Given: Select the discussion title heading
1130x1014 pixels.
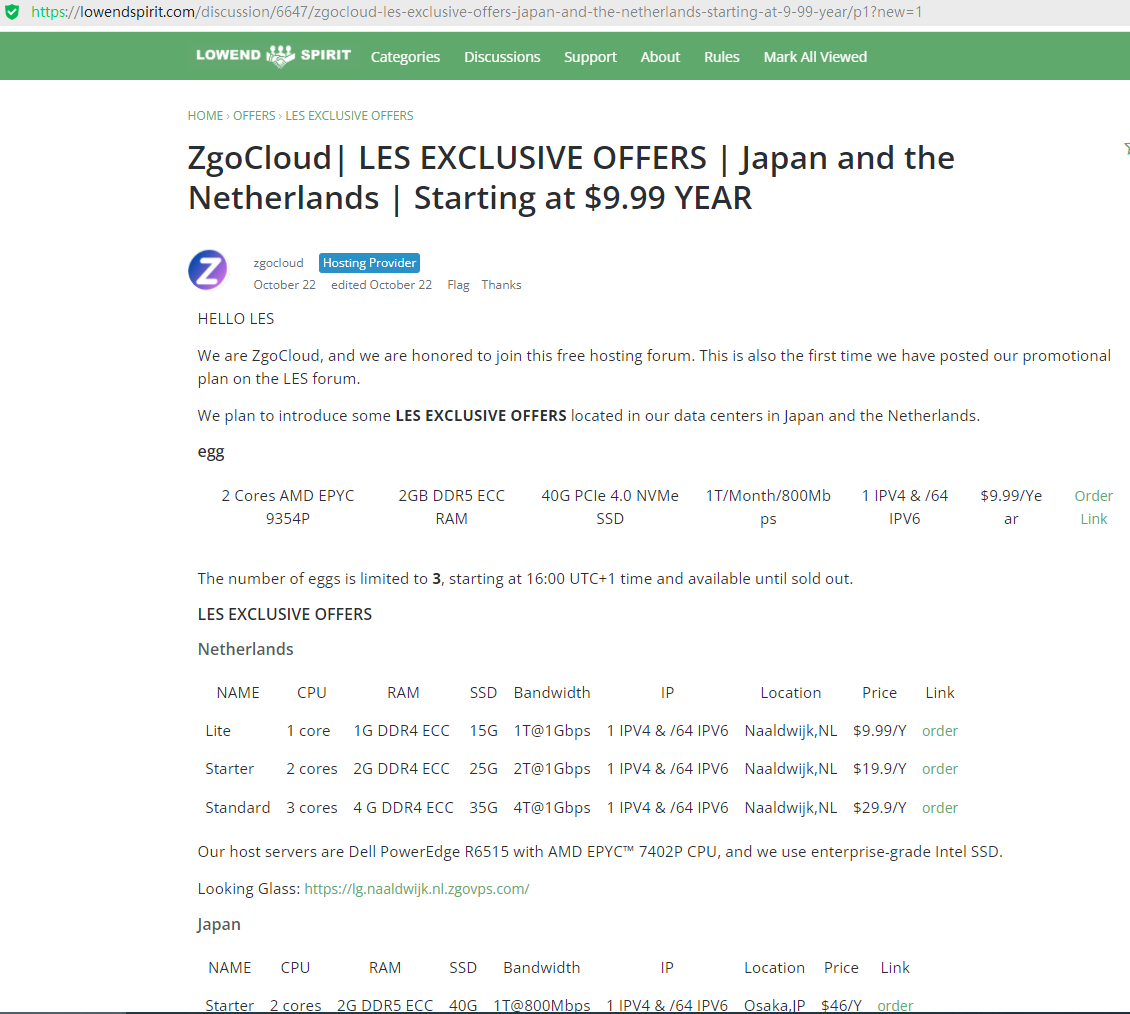Looking at the screenshot, I should [x=571, y=178].
